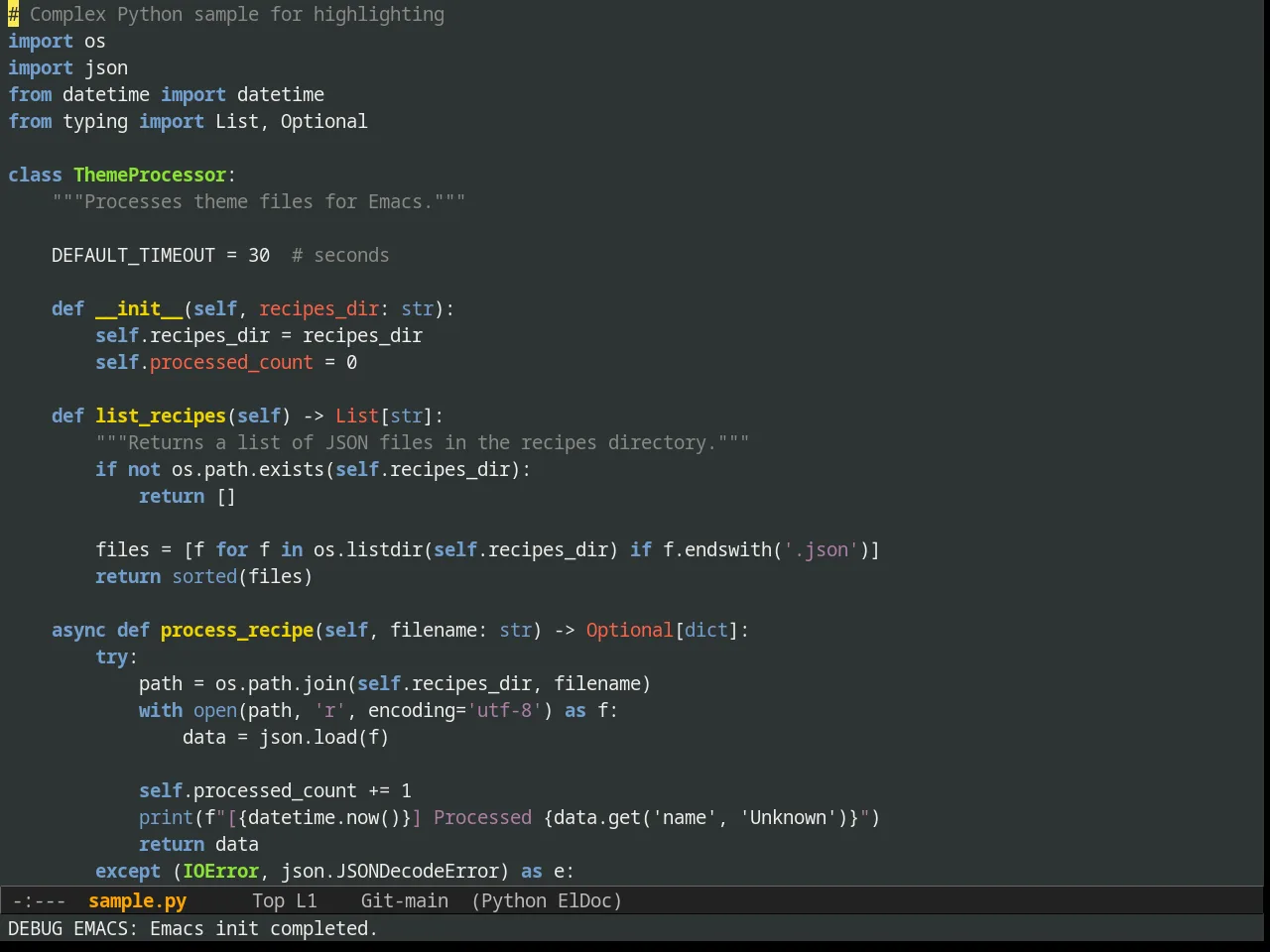Click 'return data' statement
The image size is (1270, 952).
(x=198, y=844)
